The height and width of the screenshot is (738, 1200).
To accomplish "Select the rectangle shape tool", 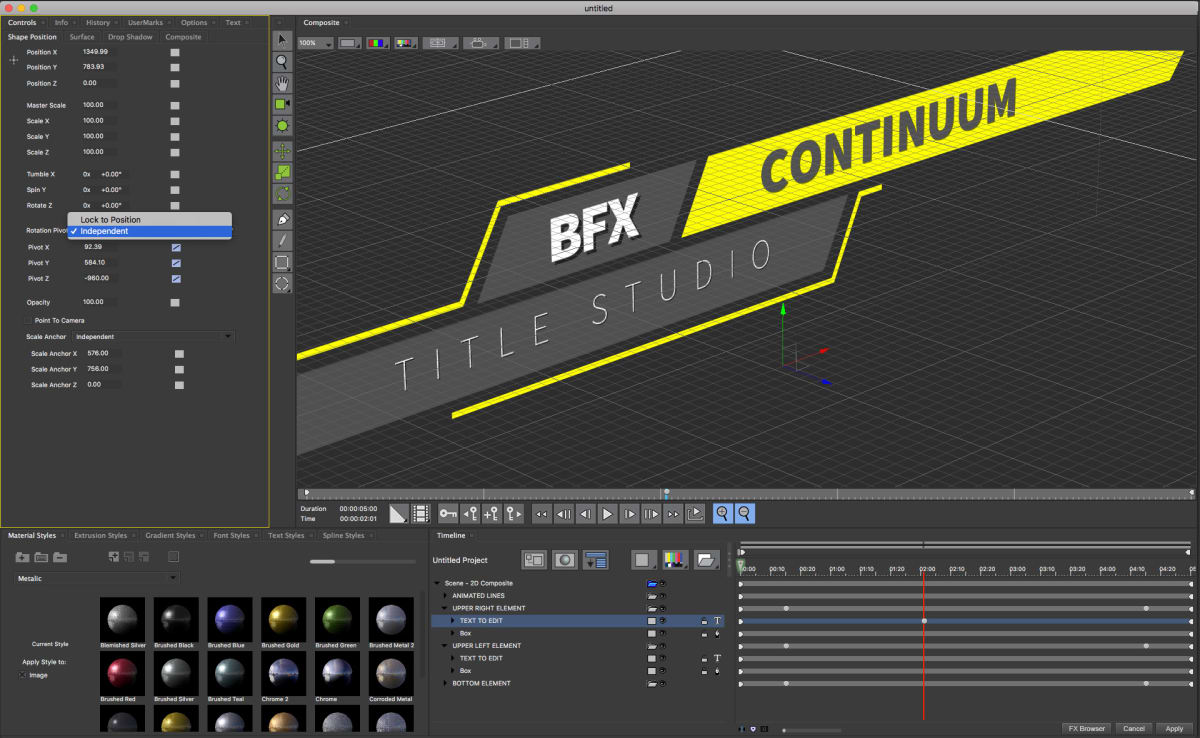I will click(x=282, y=263).
